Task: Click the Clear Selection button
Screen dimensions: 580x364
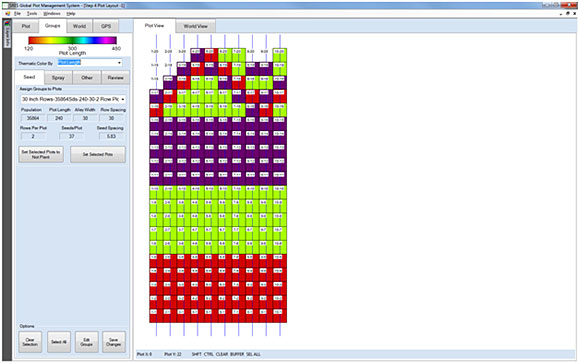Action: [x=30, y=342]
